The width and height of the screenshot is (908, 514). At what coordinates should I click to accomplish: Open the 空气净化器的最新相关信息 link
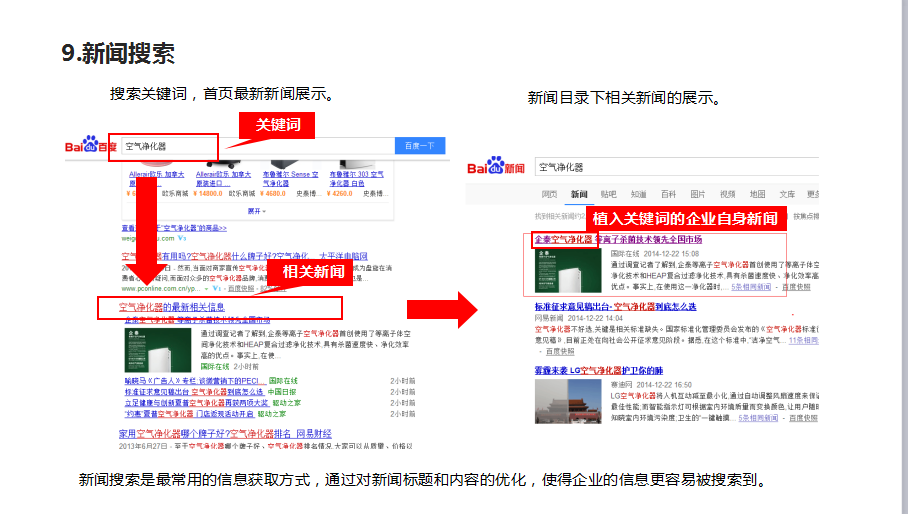coord(171,307)
